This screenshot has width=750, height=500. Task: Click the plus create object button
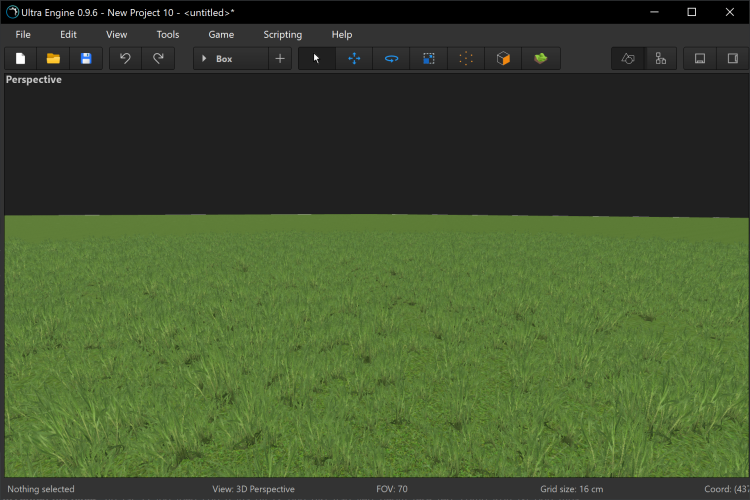point(280,58)
